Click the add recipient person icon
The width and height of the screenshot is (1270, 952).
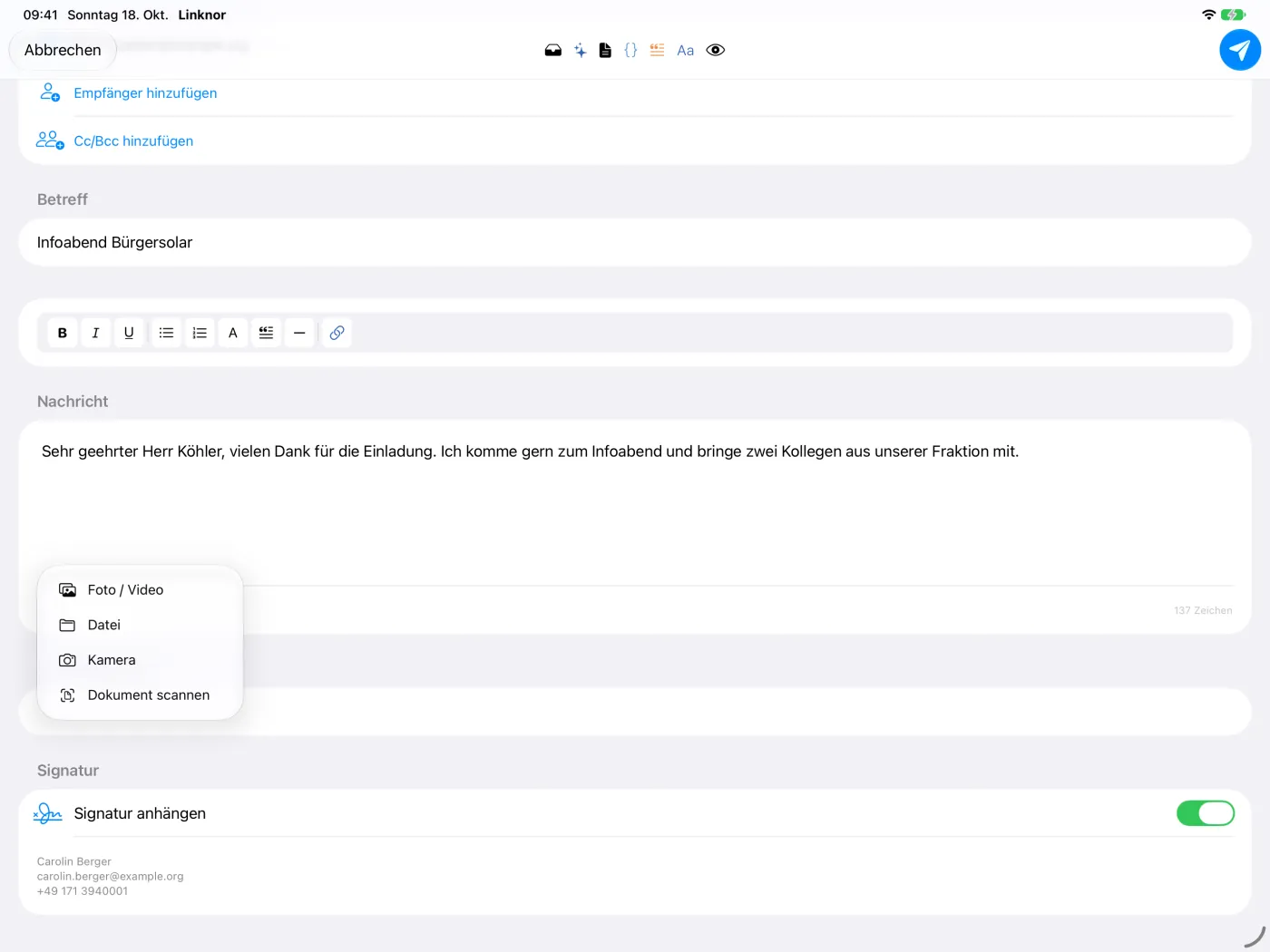pyautogui.click(x=50, y=92)
